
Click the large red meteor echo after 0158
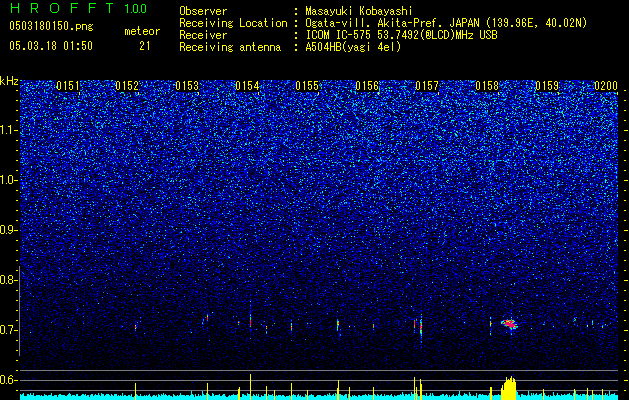point(509,323)
